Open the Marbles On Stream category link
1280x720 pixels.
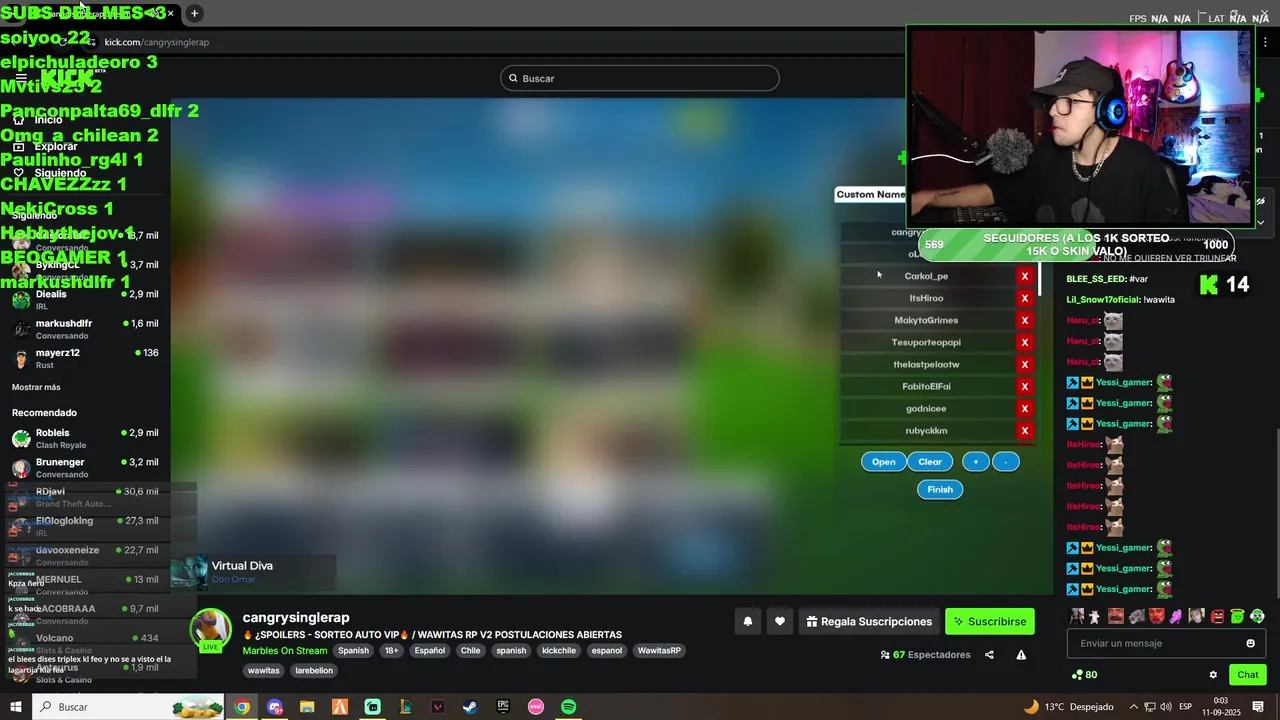285,651
